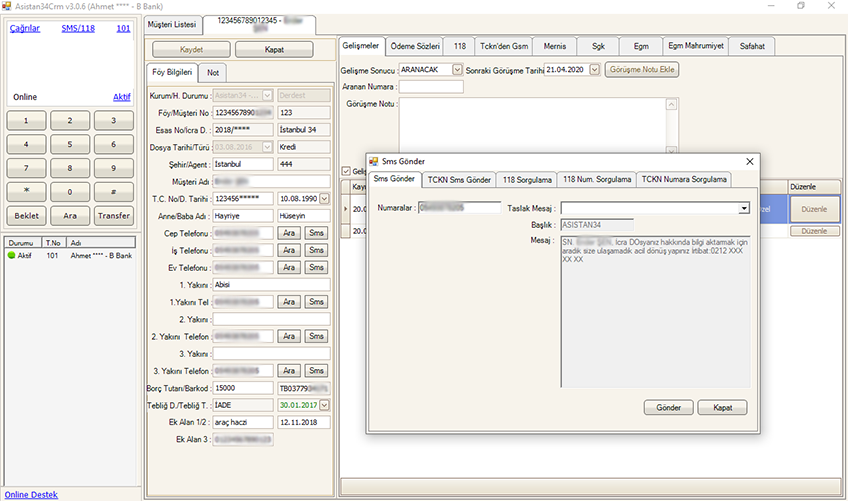Open the Safahat tab
This screenshot has width=848, height=501.
752,47
